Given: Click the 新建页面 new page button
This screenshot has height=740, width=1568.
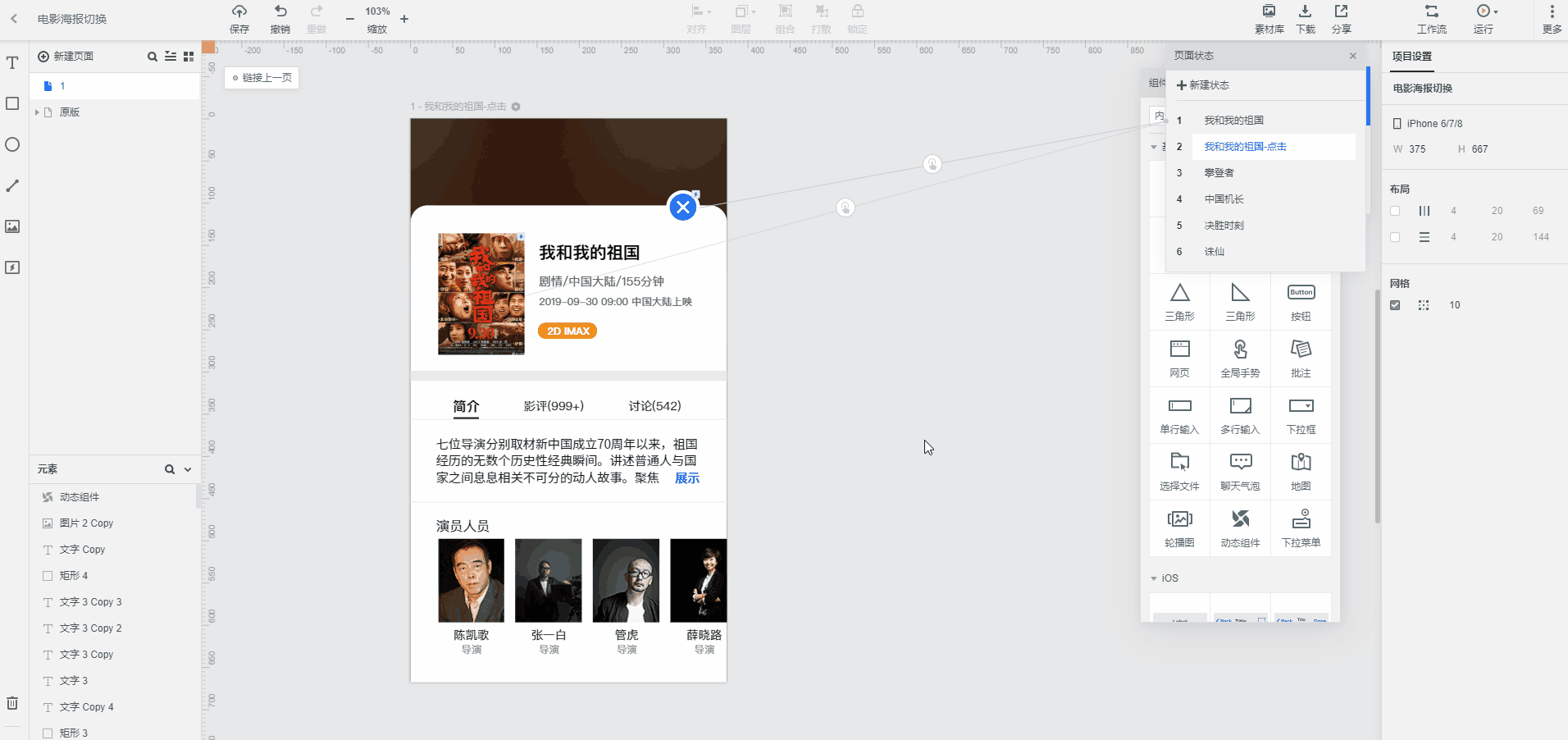Looking at the screenshot, I should click(66, 57).
